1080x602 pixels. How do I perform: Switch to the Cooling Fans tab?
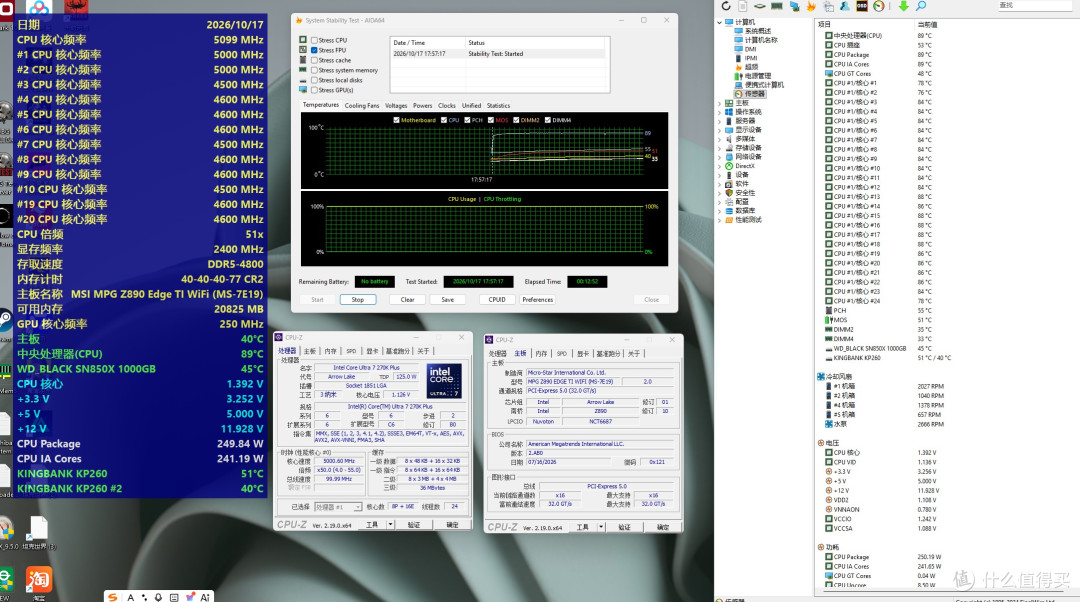(362, 106)
